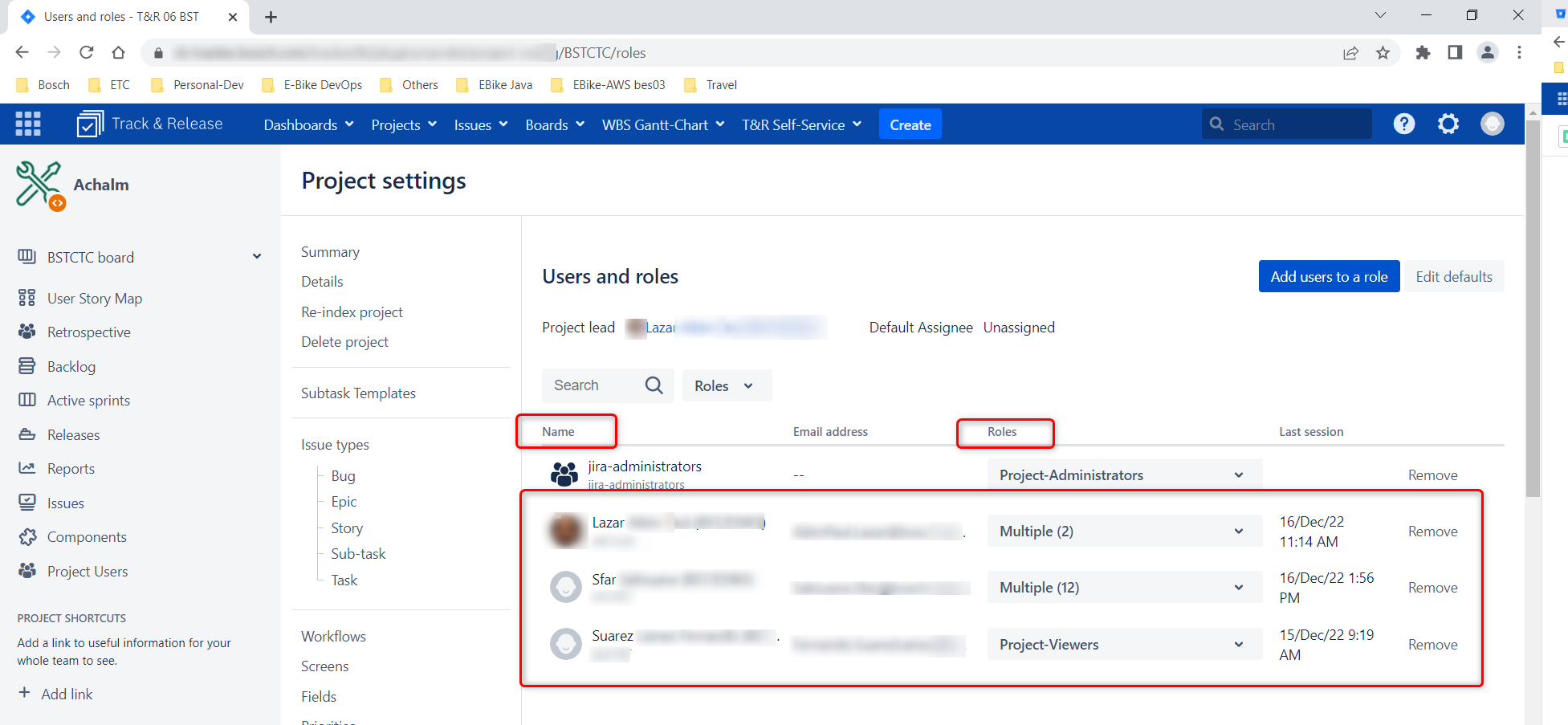Select the Workflows settings link
The image size is (1568, 725).
click(333, 637)
